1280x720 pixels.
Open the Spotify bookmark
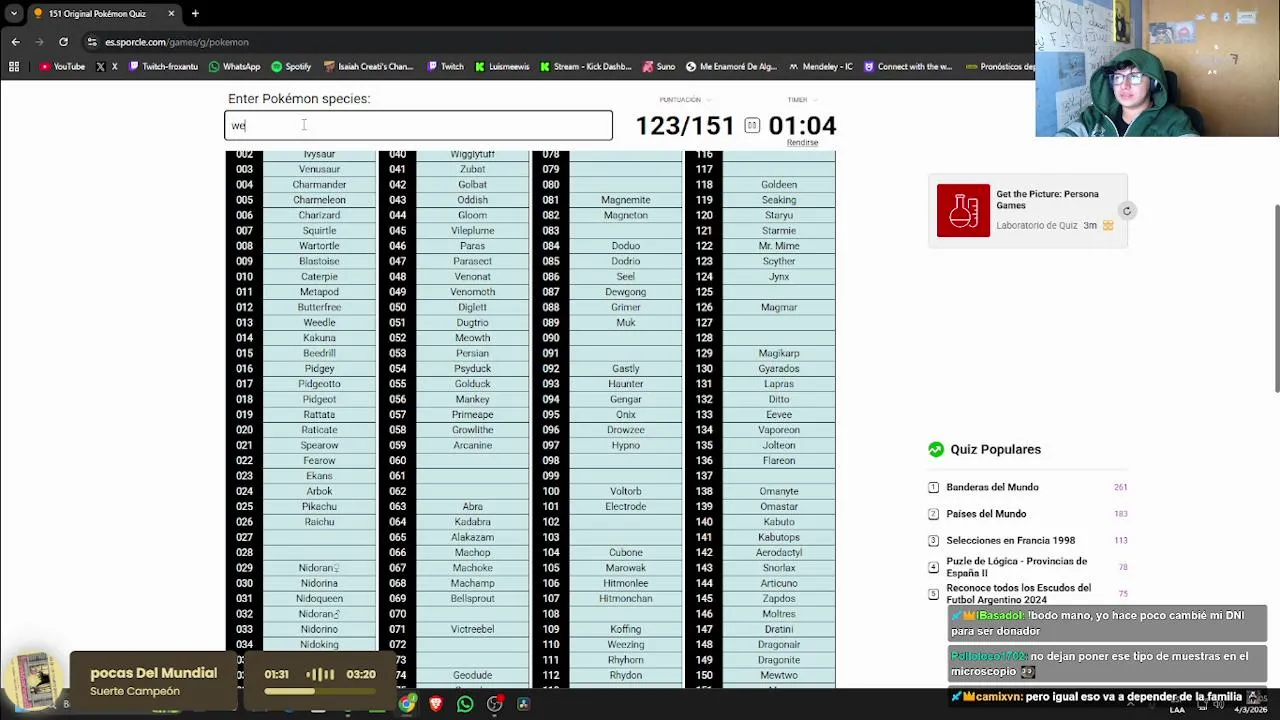click(x=291, y=67)
